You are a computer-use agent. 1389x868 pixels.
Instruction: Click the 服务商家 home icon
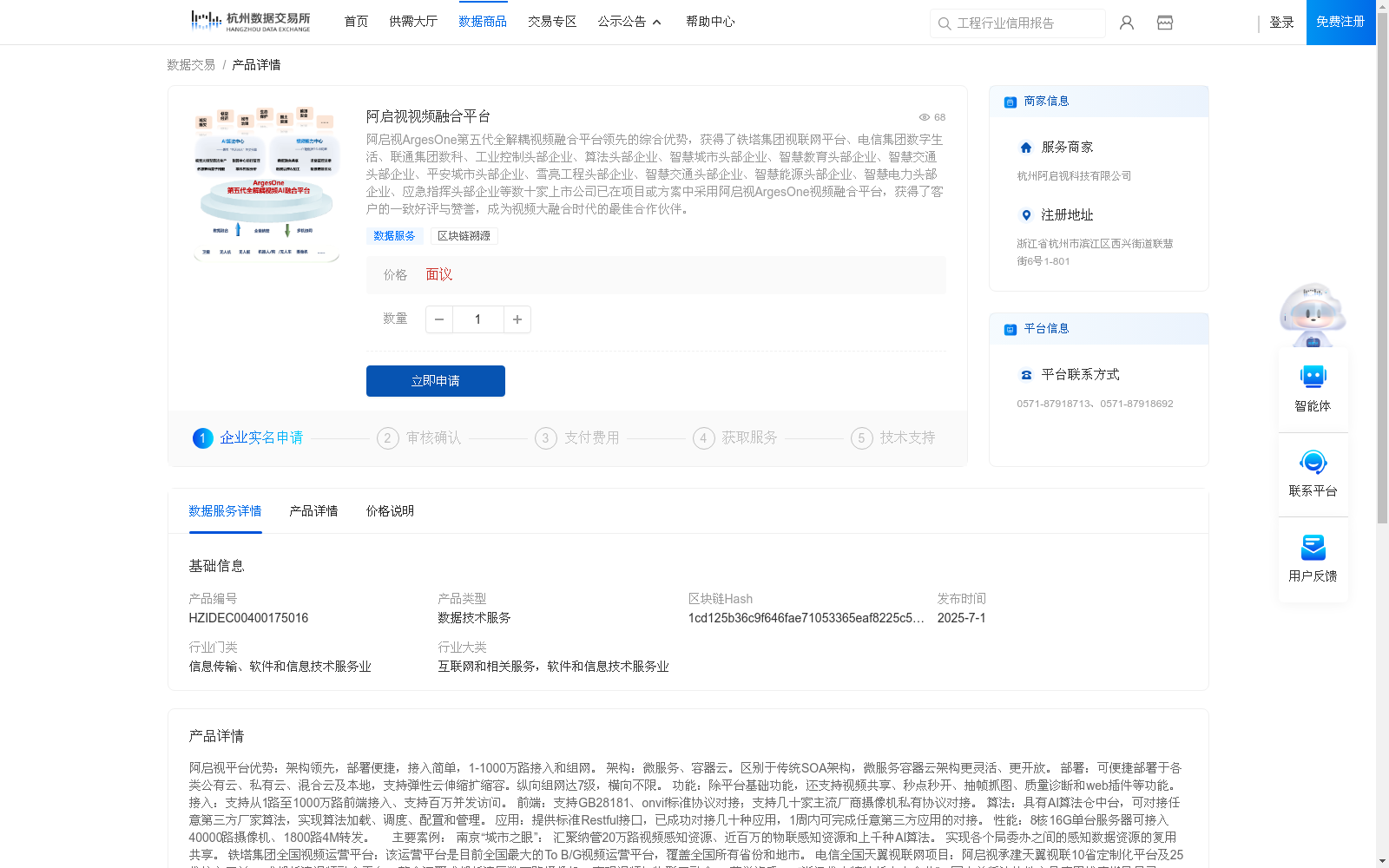(x=1026, y=148)
